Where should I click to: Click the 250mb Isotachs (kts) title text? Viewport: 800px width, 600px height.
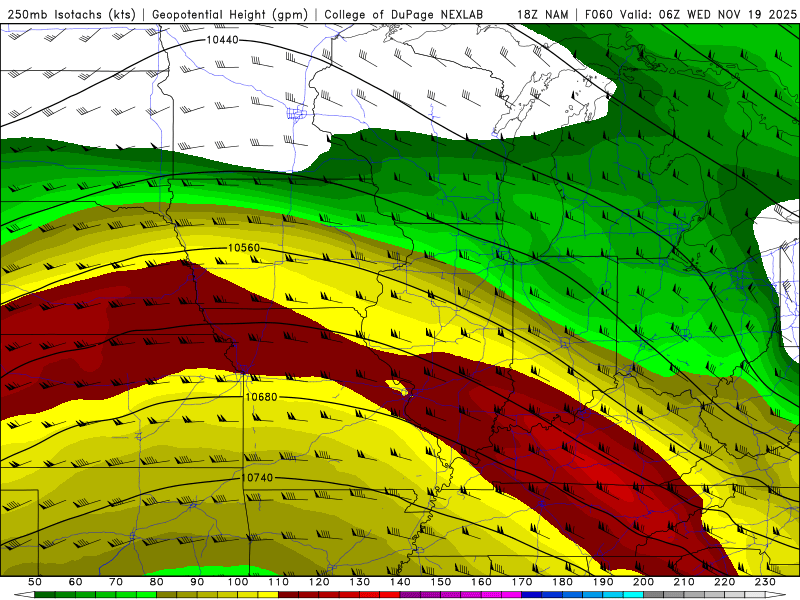71,14
